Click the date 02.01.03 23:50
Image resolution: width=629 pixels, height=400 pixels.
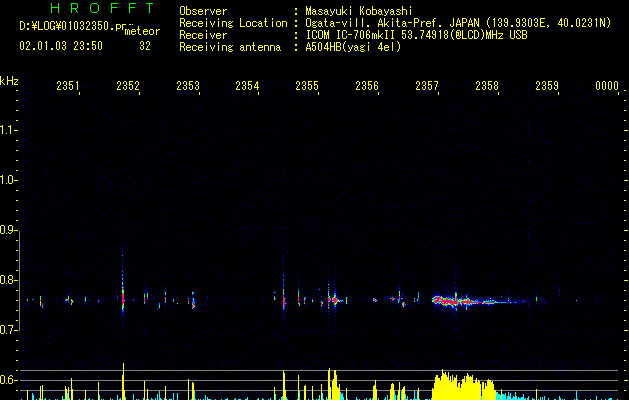[x=61, y=46]
